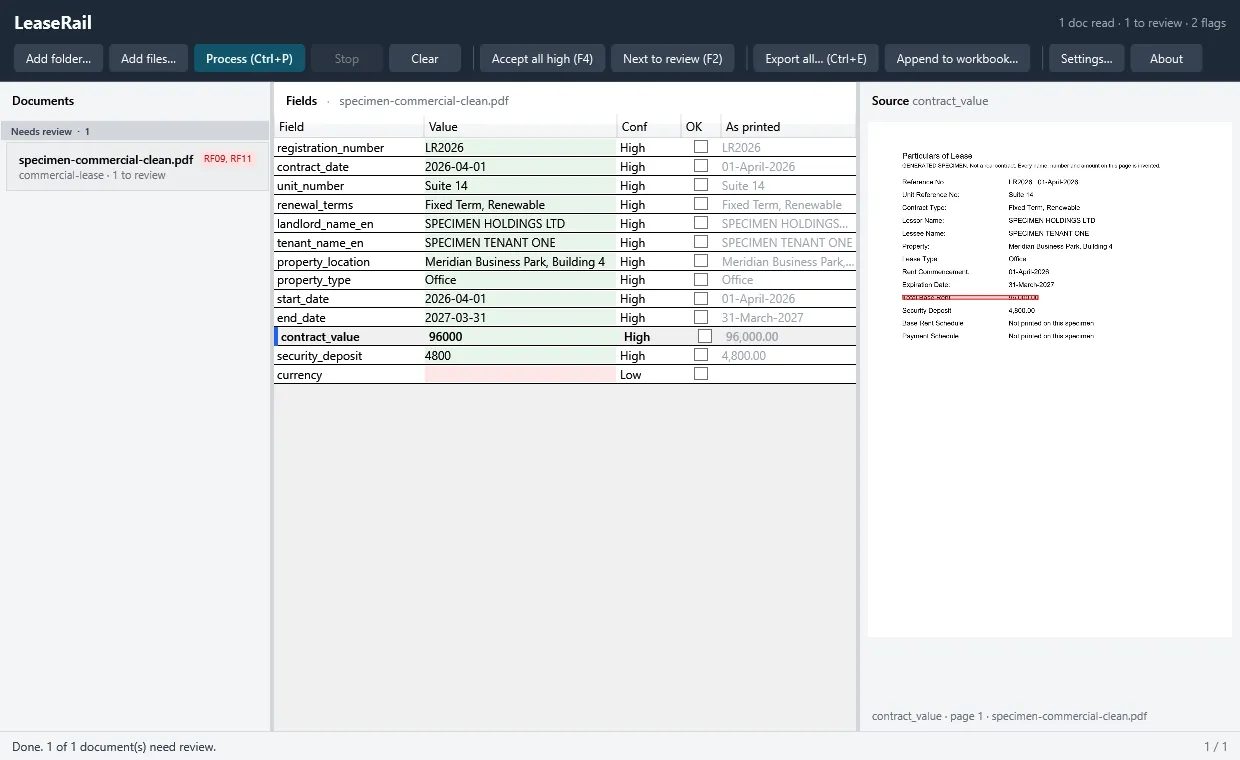Check OK box for currency
1240x760 pixels.
pos(701,374)
